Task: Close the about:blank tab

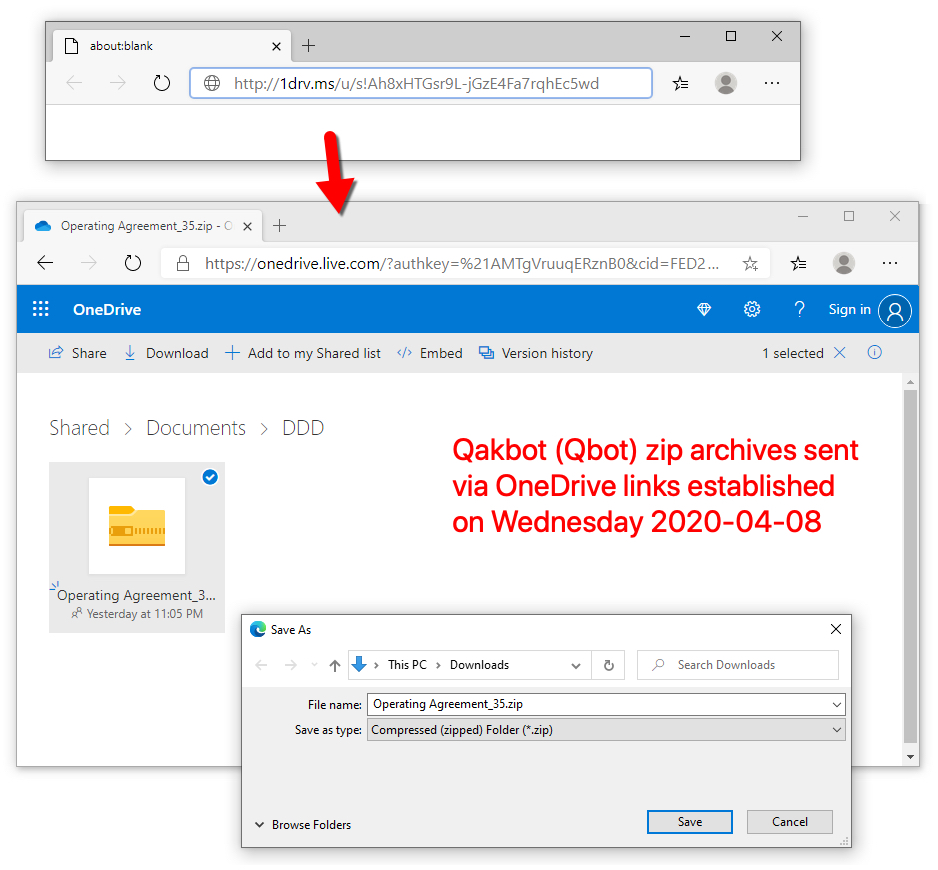Action: coord(276,46)
